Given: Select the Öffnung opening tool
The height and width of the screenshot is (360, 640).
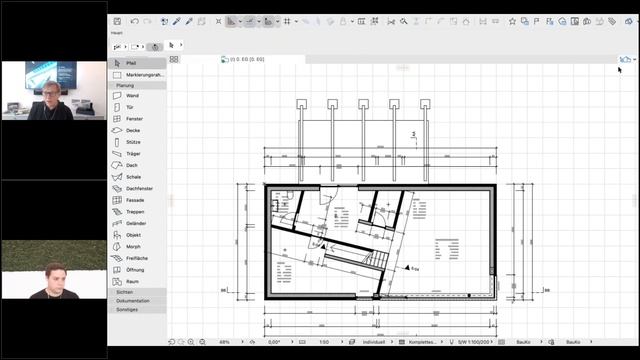Looking at the screenshot, I should click(138, 270).
